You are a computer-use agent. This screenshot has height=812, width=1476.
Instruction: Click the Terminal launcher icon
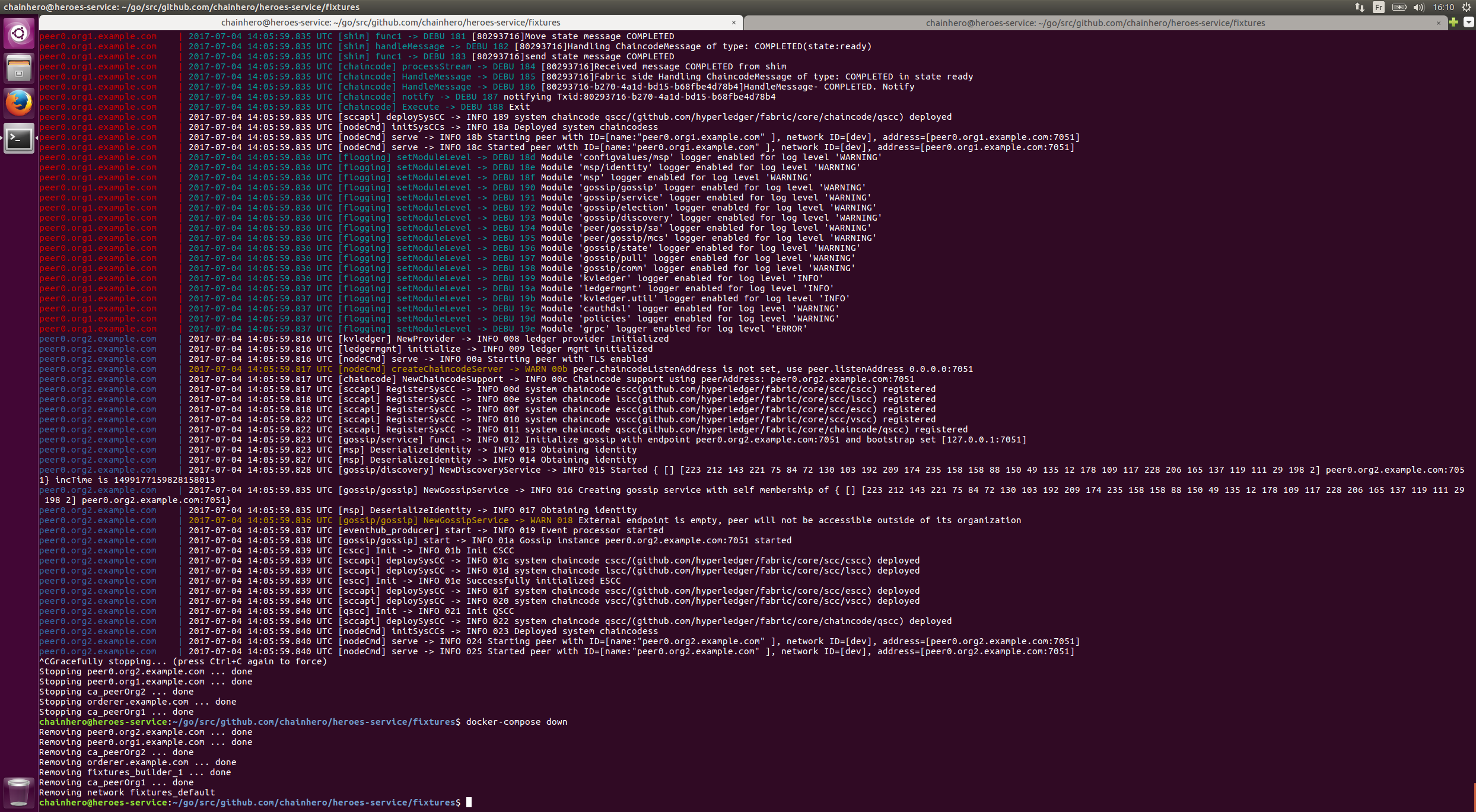[19, 138]
